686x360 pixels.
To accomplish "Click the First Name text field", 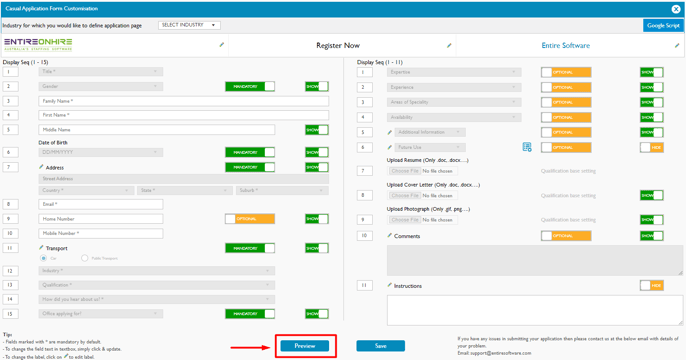I will tap(183, 115).
